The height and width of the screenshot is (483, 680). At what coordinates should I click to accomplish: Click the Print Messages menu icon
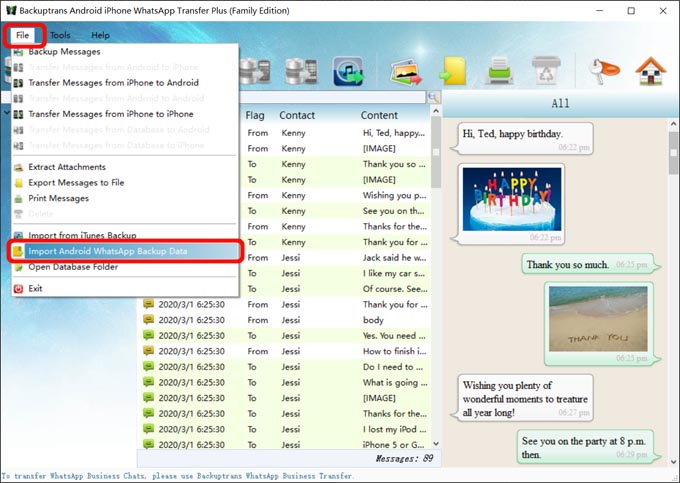18,199
